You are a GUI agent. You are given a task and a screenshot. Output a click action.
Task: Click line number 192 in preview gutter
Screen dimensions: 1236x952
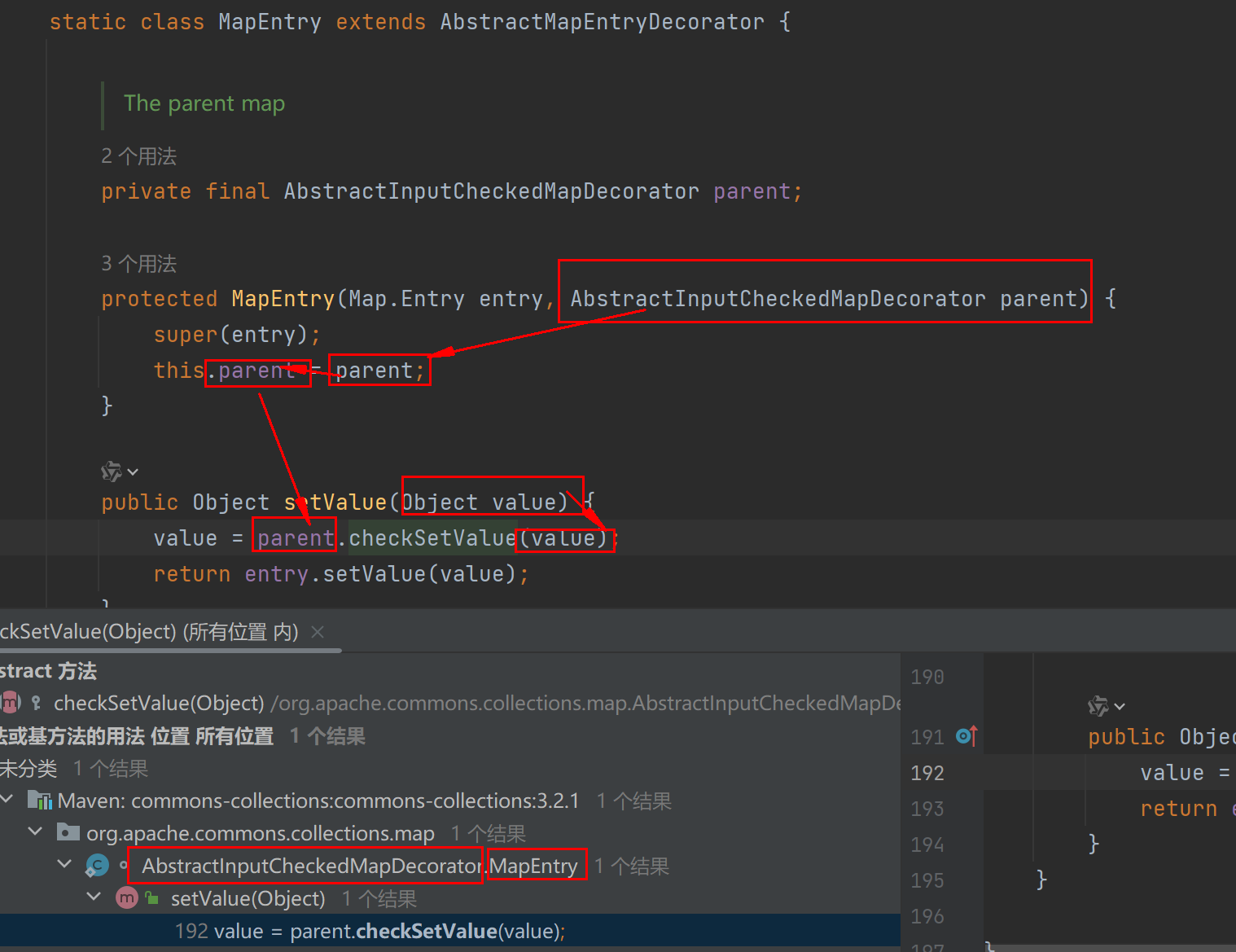point(927,773)
